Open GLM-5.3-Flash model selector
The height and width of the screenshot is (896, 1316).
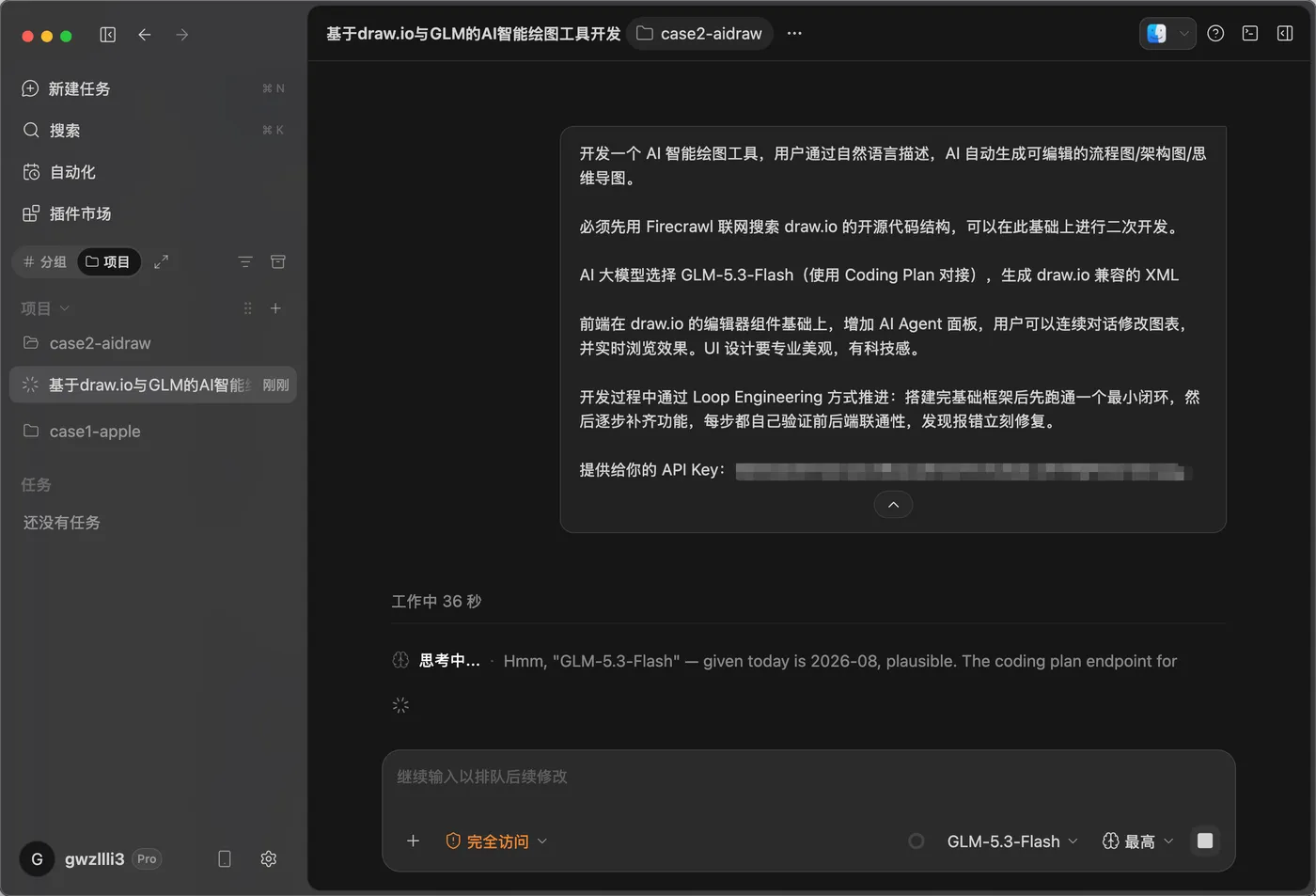pyautogui.click(x=1012, y=841)
